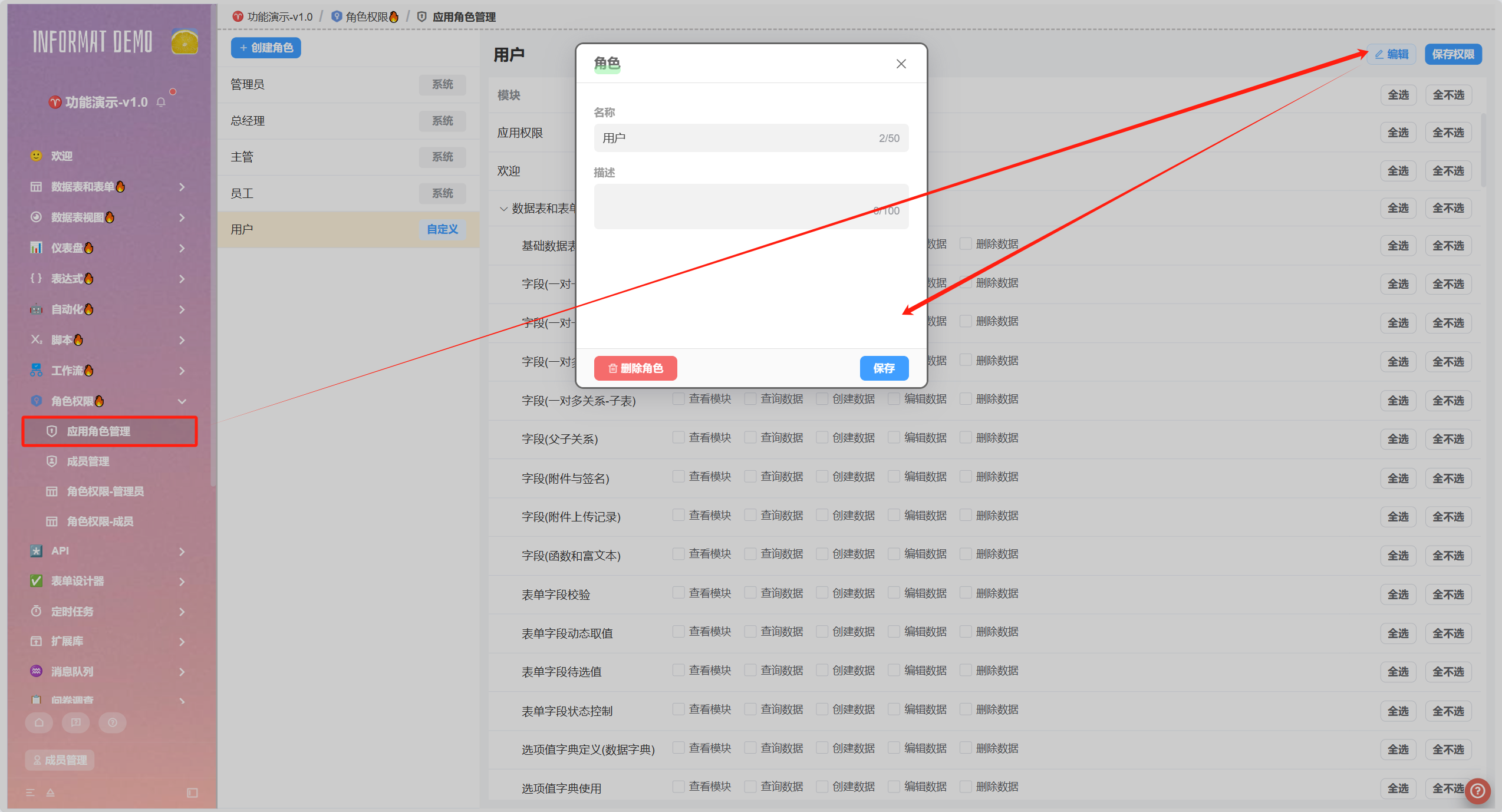Click the lemon avatar logo icon
Viewport: 1502px width, 812px height.
[185, 42]
